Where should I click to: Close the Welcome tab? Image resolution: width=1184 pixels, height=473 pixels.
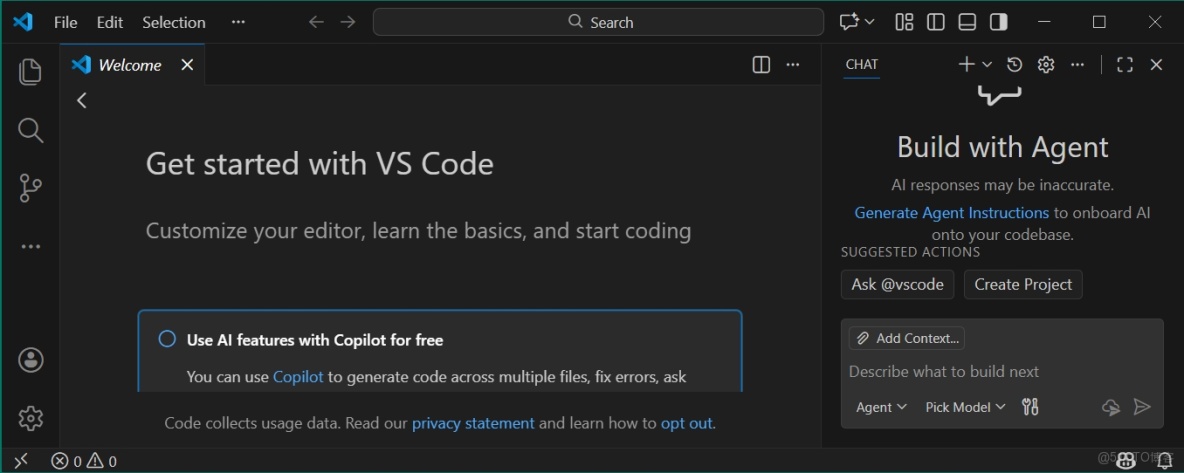point(187,65)
